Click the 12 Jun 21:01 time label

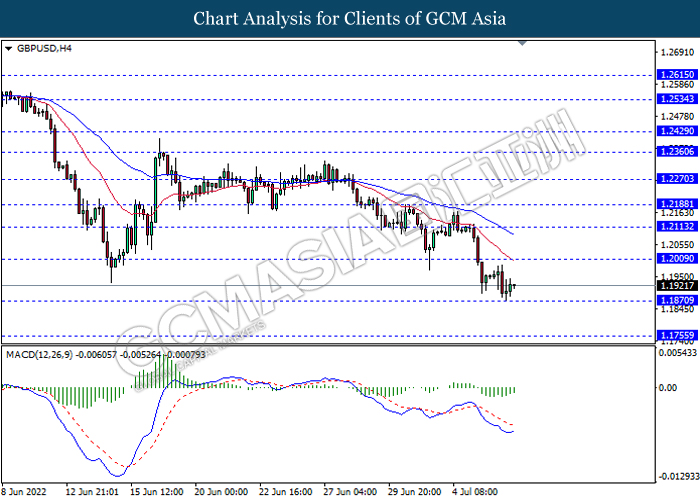[x=92, y=492]
